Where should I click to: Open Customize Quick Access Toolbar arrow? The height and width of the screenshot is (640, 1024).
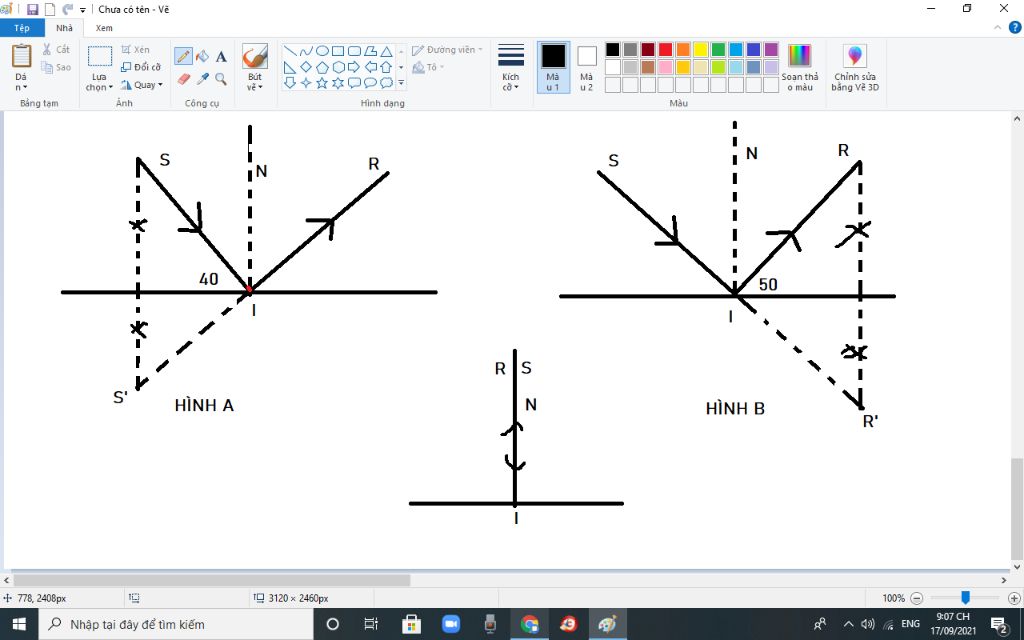point(83,10)
